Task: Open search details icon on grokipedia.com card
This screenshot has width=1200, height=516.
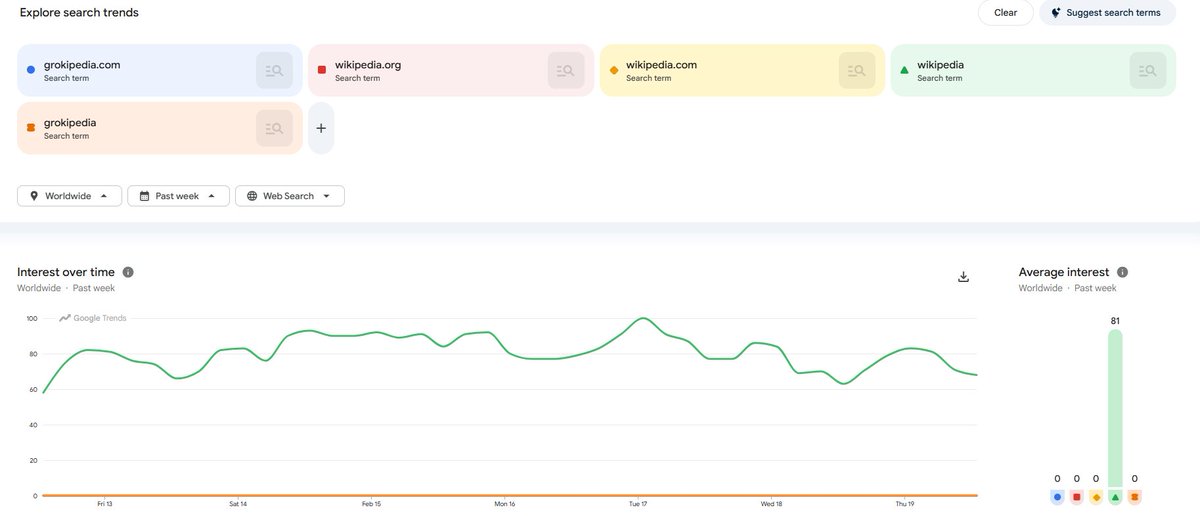Action: 274,71
